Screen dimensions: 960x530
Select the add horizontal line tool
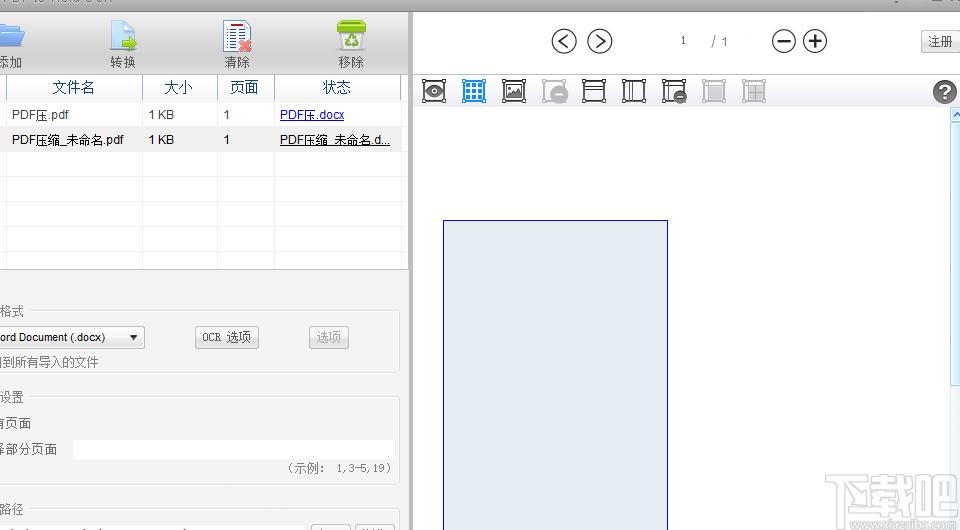click(x=594, y=91)
